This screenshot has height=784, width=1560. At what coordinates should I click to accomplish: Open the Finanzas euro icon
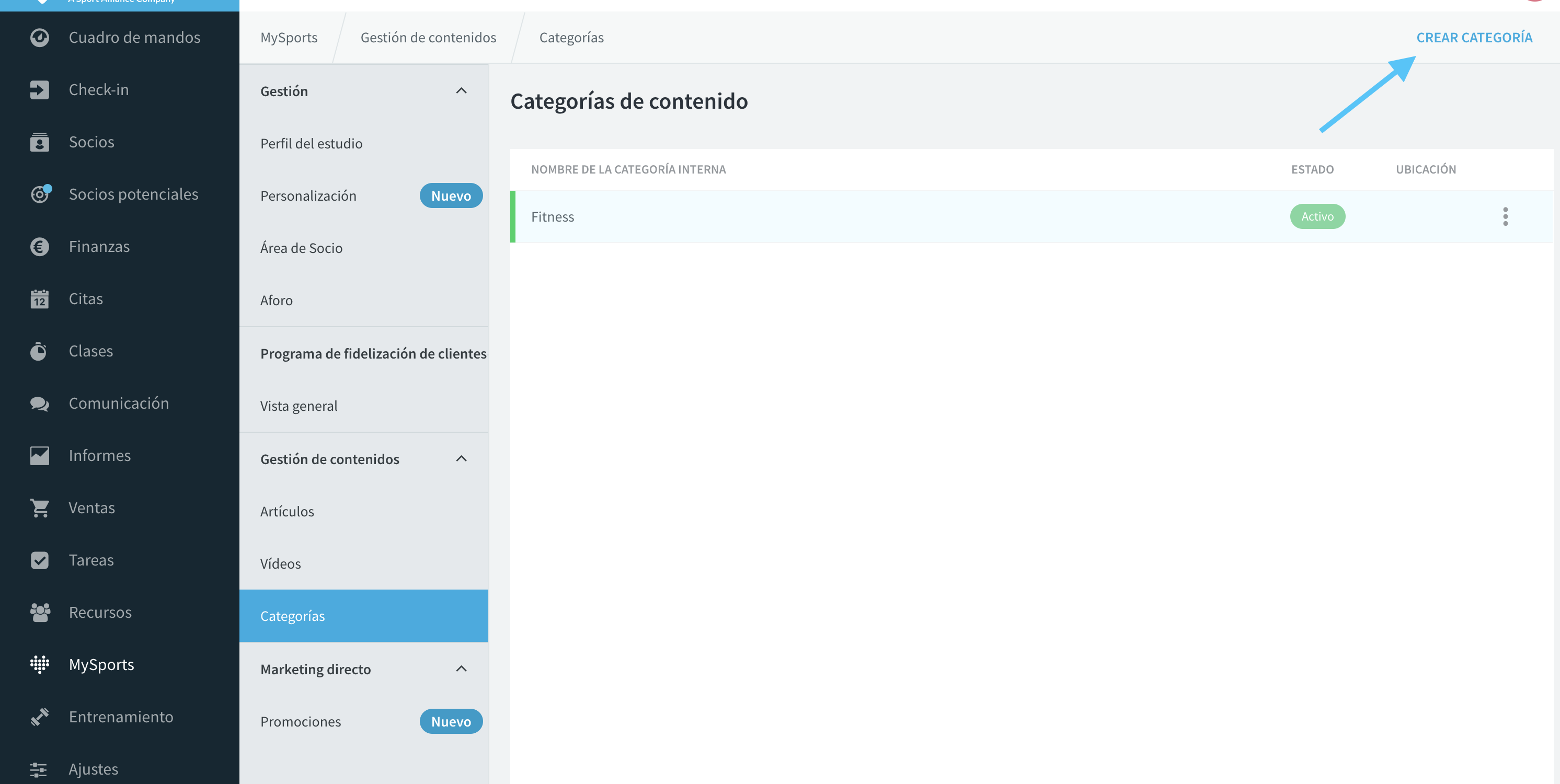click(39, 246)
